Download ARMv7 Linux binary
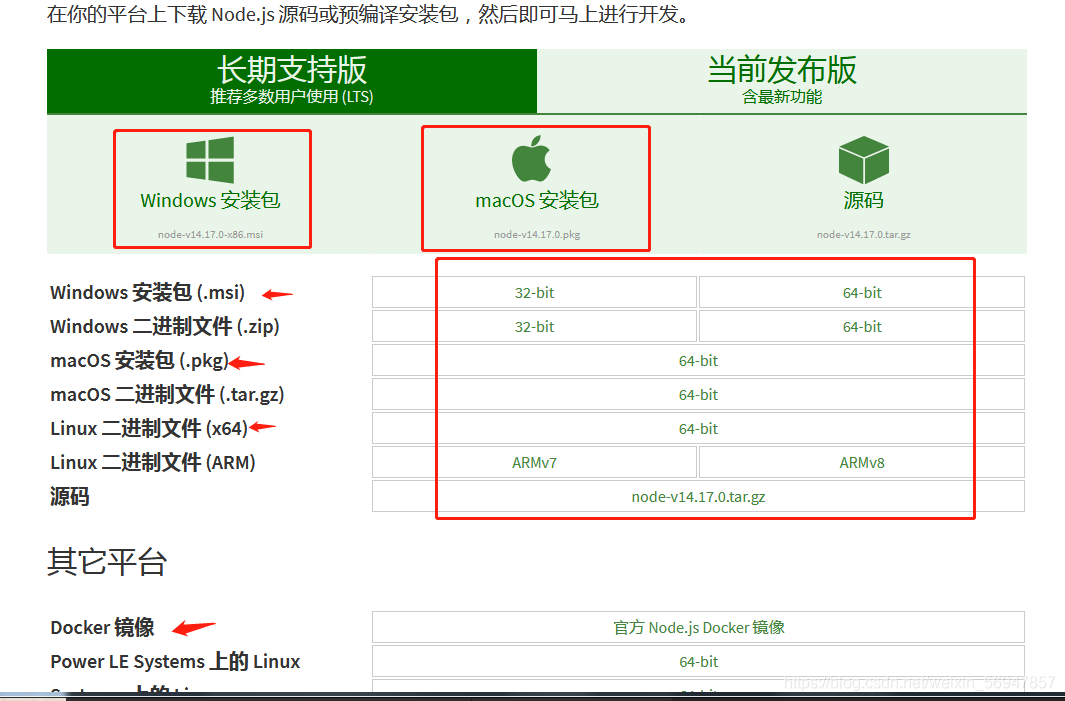1065x701 pixels. point(535,463)
